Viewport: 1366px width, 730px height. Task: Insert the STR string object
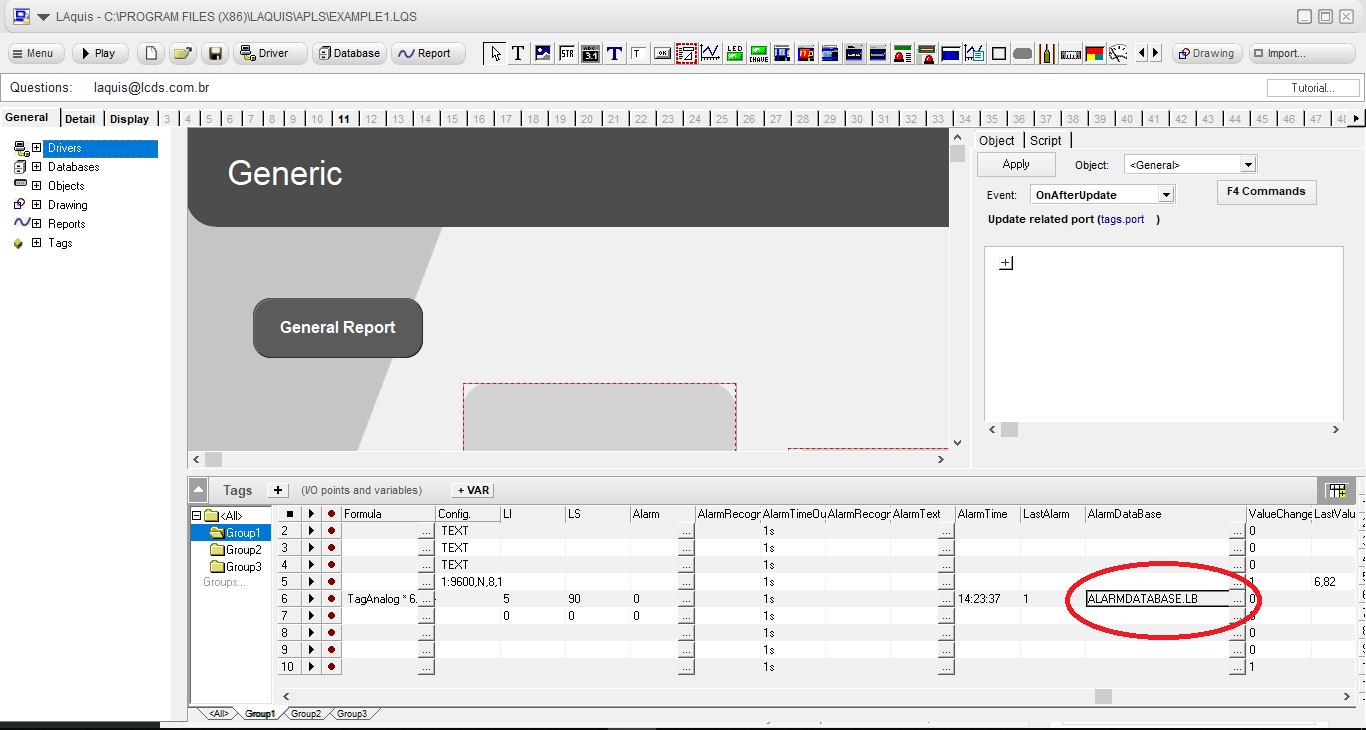[x=566, y=53]
